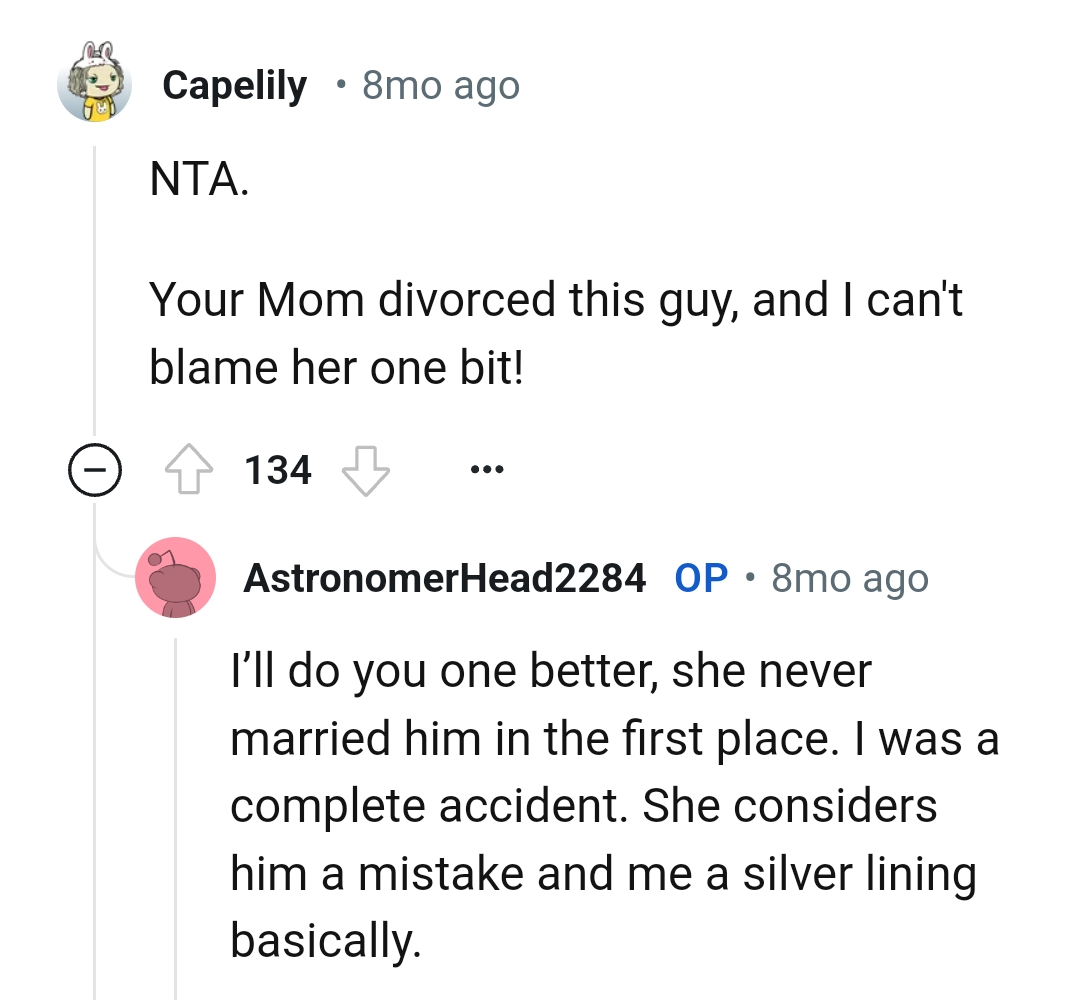Click the minus circle to hide replies
The height and width of the screenshot is (1000, 1080).
pos(95,468)
